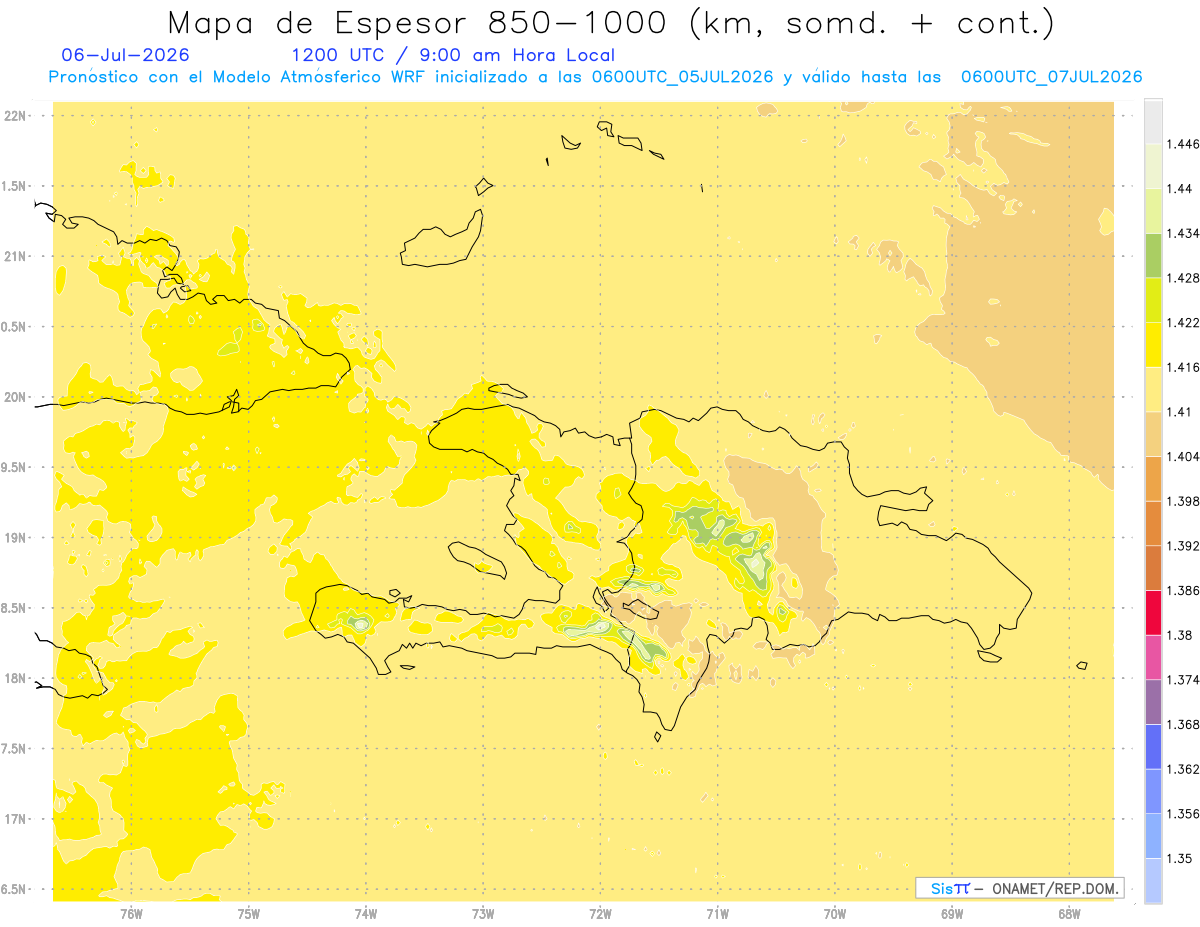
Task: Click the '75W' longitude axis label
Action: click(249, 913)
